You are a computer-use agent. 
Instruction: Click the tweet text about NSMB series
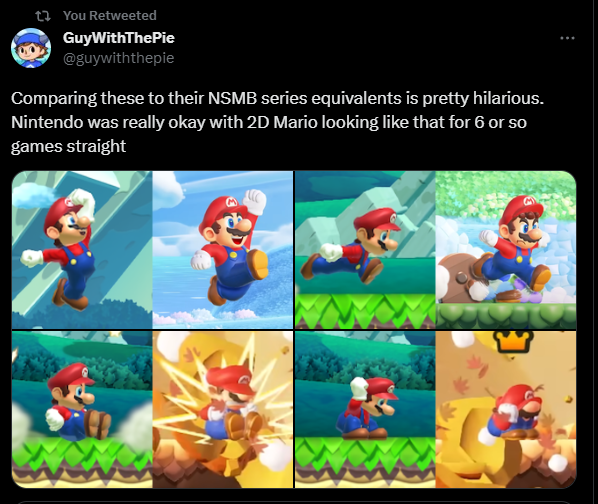tap(277, 122)
